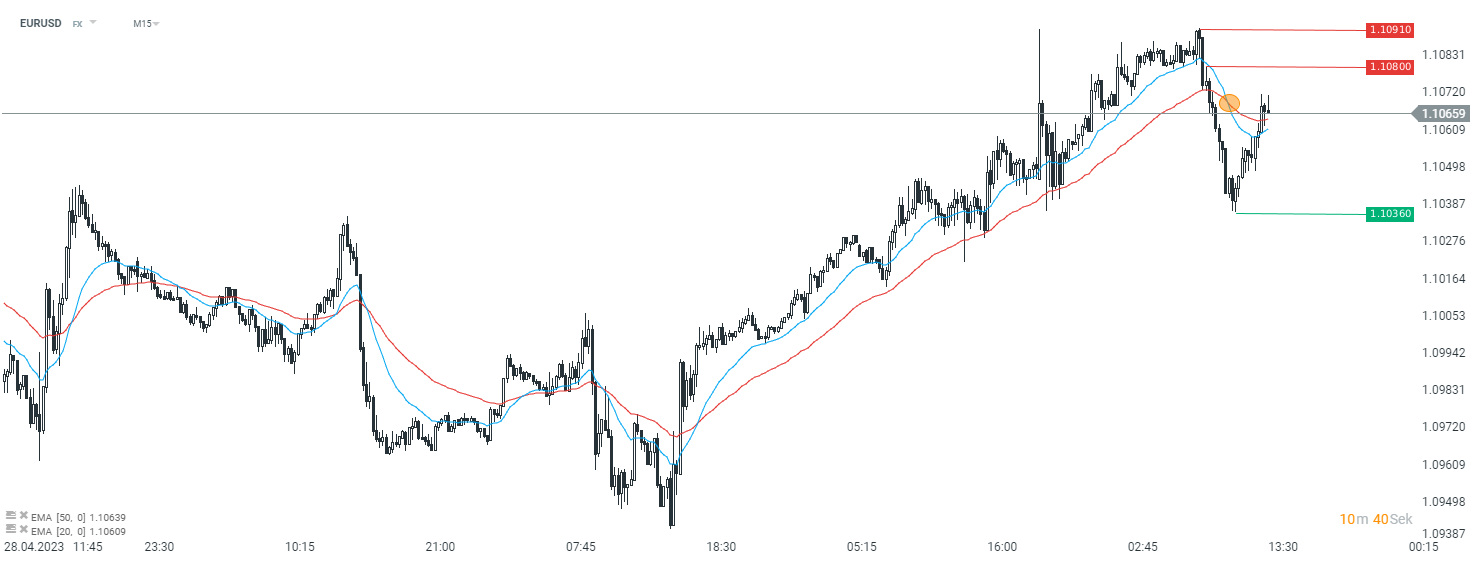Screen dimensions: 1482x564
Task: Click the EURUSD symbol name
Action: click(40, 23)
